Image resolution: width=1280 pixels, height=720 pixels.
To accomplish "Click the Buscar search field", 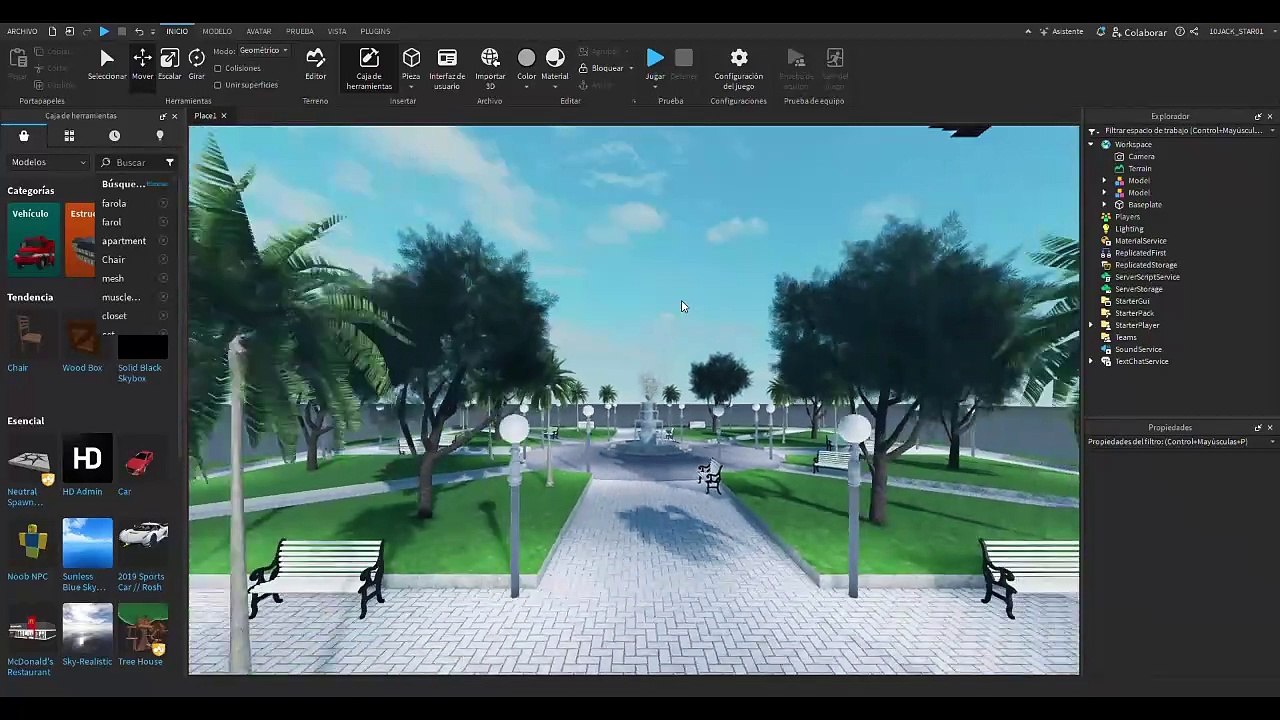I will [135, 162].
